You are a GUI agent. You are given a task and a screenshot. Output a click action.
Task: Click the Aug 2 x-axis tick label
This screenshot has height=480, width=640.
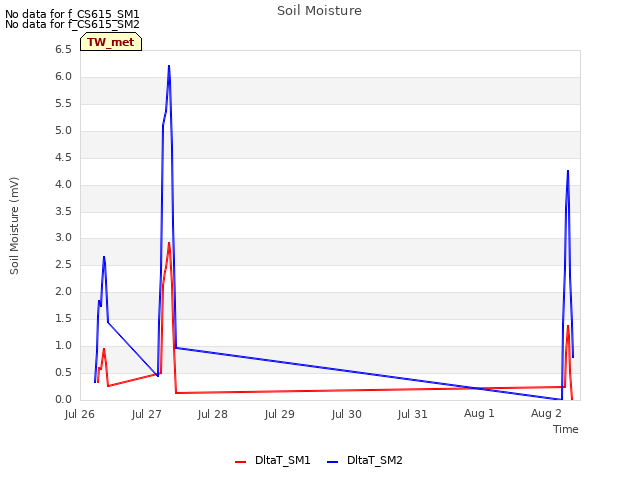[x=546, y=413]
